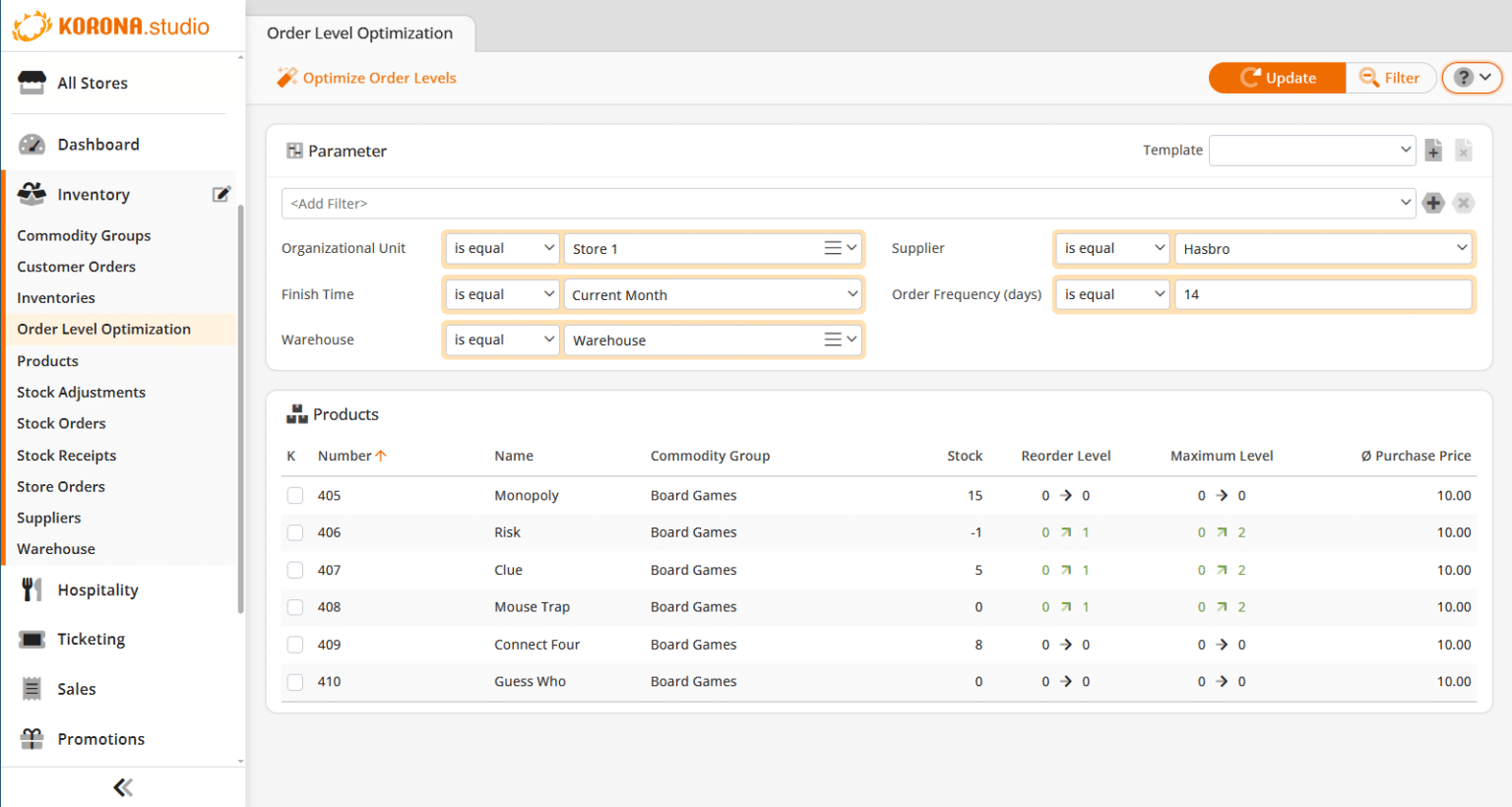
Task: Click the add filter plus icon
Action: [x=1433, y=203]
